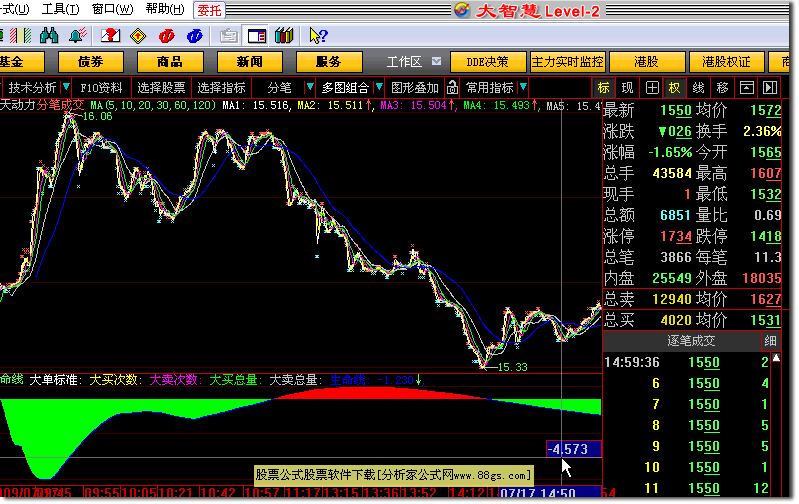Image resolution: width=799 pixels, height=504 pixels.
Task: Click the yellow diamond arrow icon
Action: click(138, 36)
